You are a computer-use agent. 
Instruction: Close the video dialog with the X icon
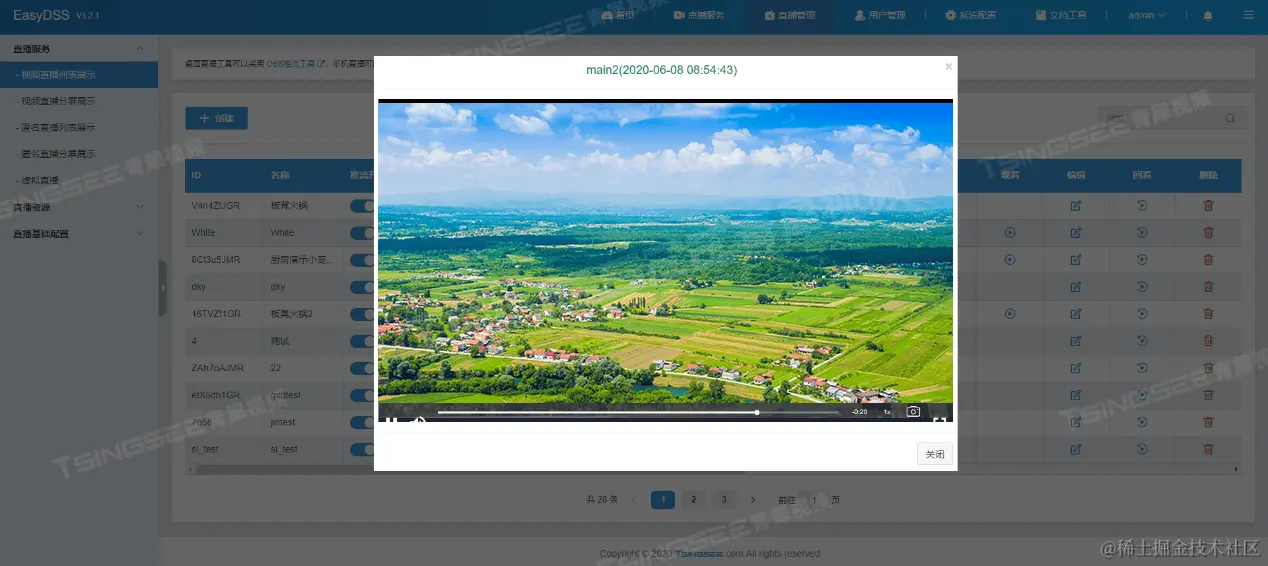(x=948, y=67)
